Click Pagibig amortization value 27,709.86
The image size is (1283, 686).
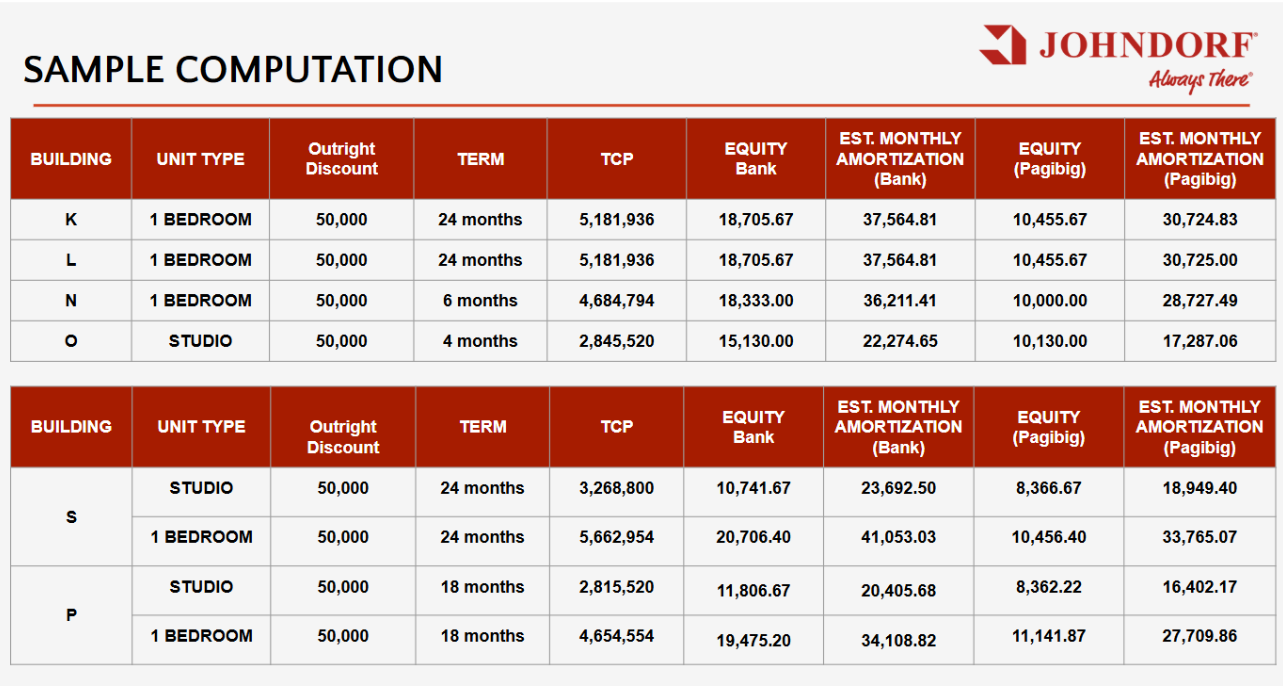1199,636
